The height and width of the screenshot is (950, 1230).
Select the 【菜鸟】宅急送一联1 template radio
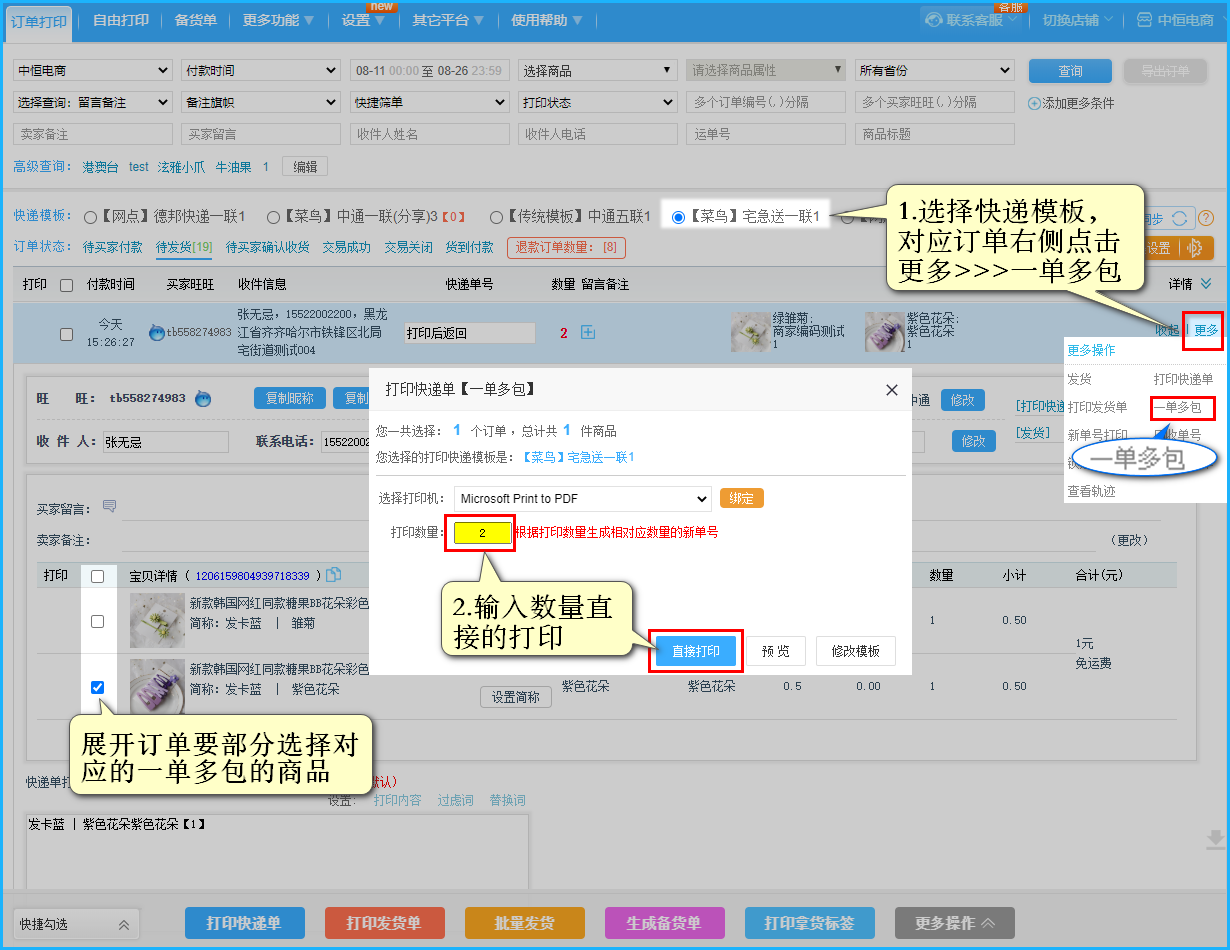(678, 217)
